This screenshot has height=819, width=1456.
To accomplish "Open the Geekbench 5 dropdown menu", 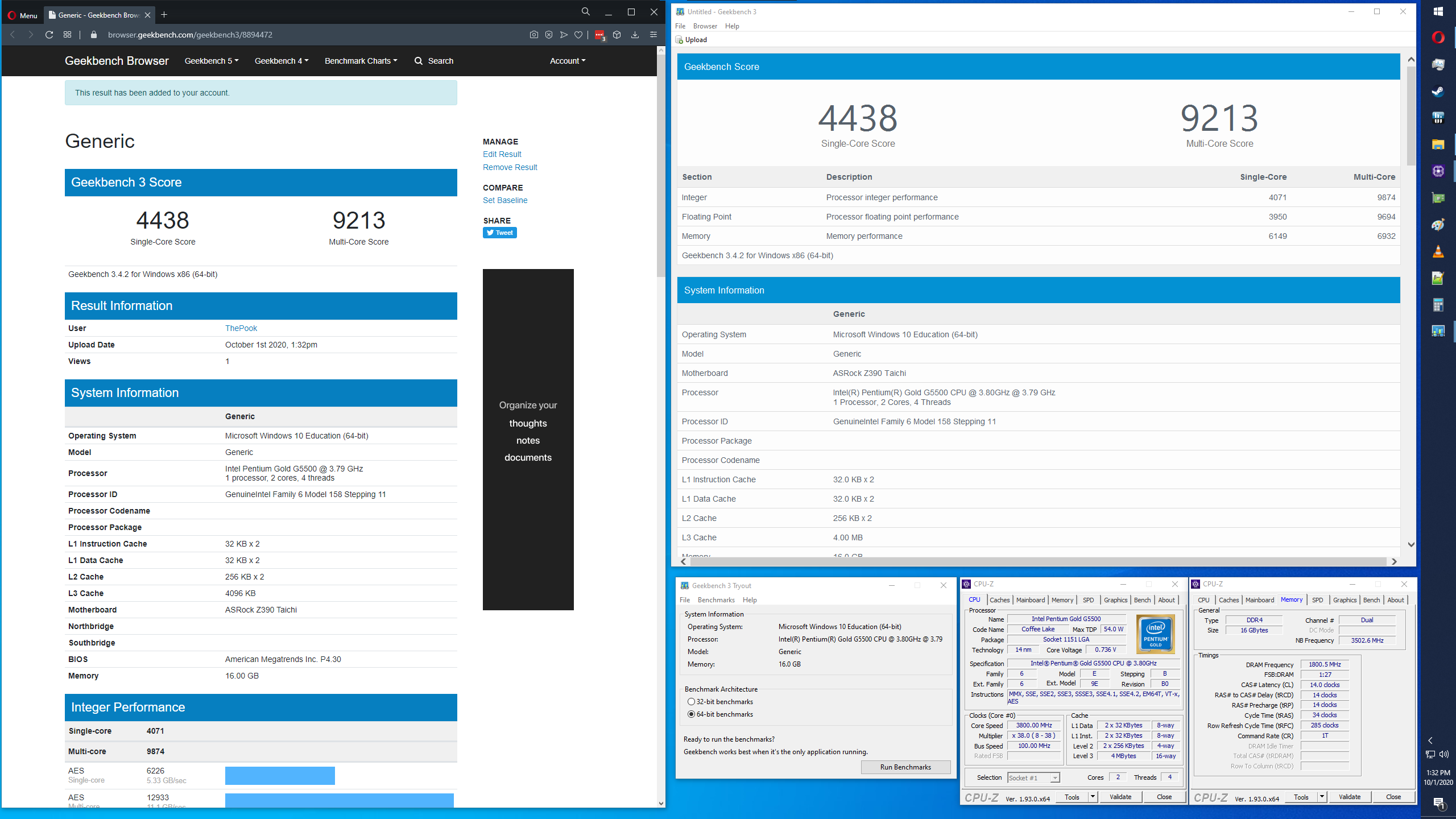I will [212, 61].
